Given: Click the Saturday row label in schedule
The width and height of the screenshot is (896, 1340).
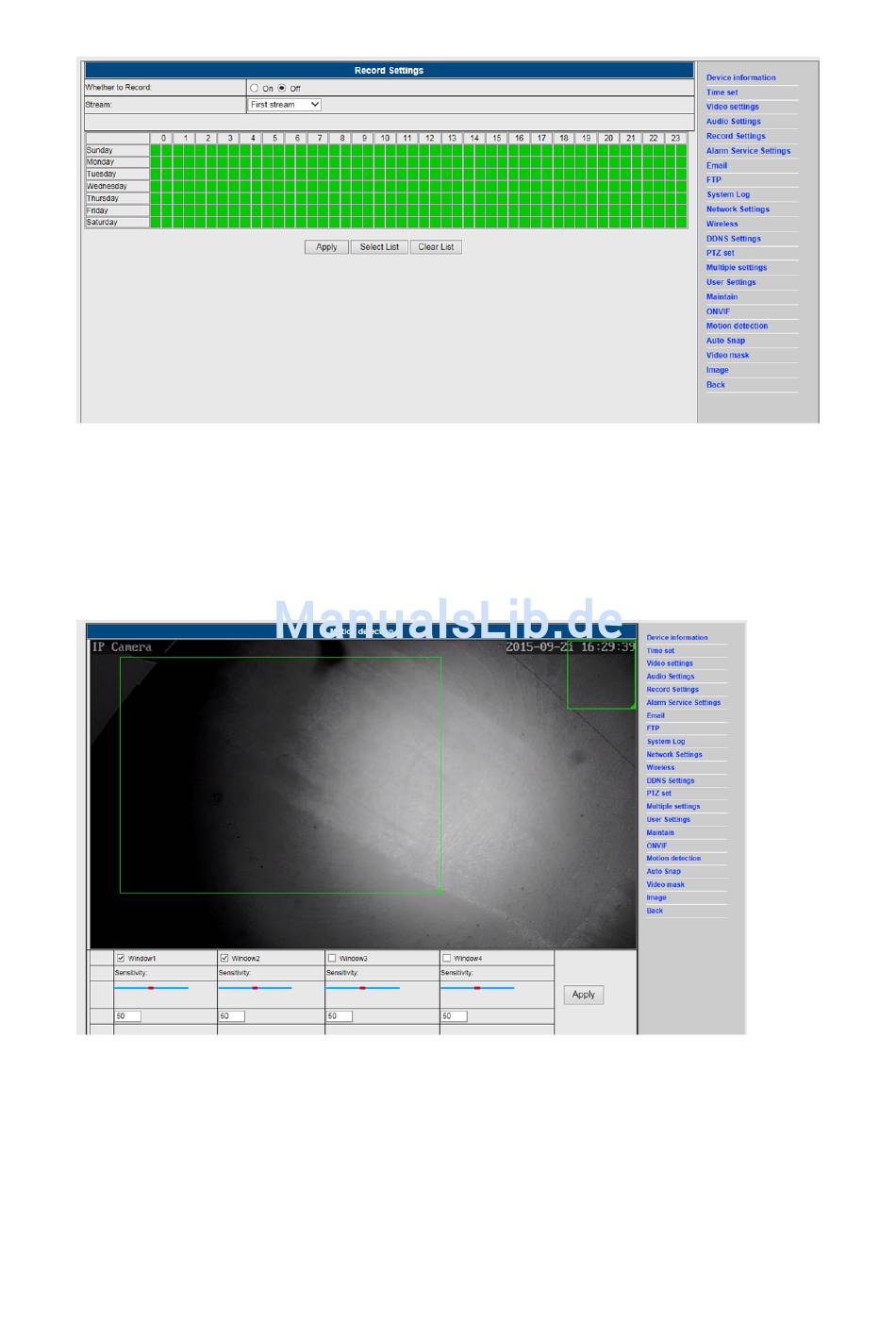Looking at the screenshot, I should (117, 223).
